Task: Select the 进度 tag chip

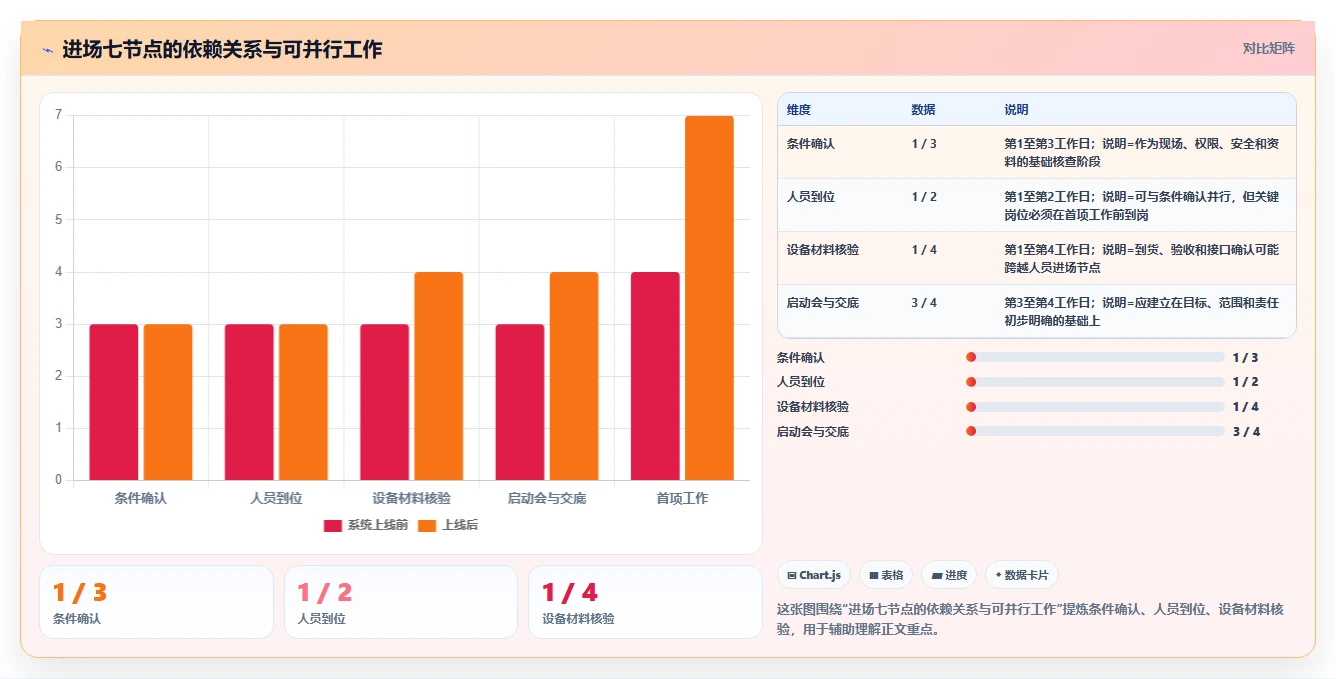Action: (949, 575)
